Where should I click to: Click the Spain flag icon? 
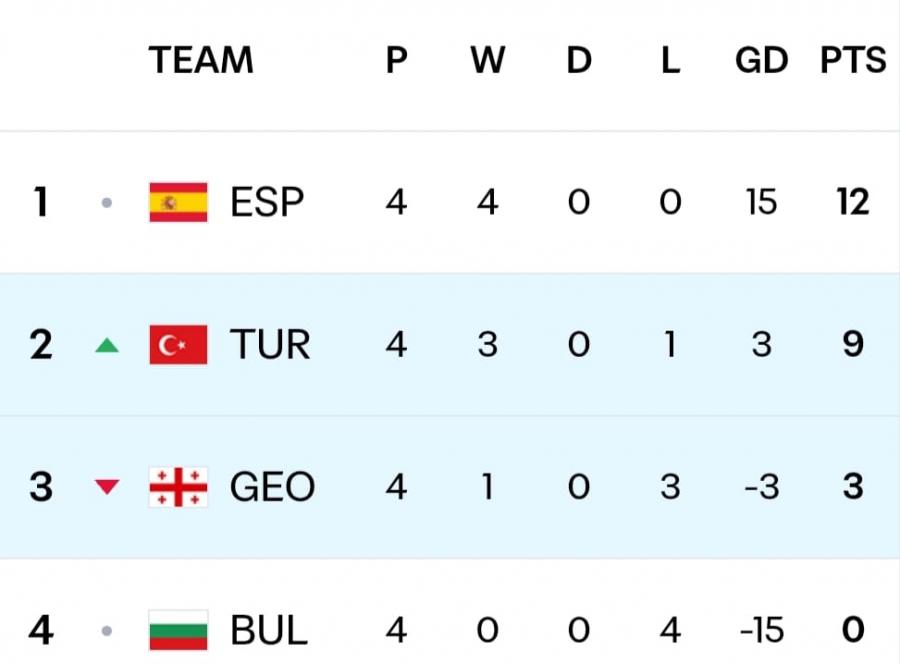[x=178, y=203]
